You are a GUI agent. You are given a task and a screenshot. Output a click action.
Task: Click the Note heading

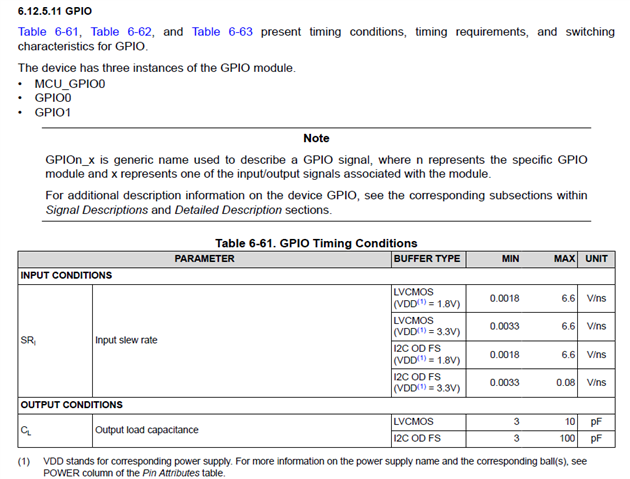point(316,138)
